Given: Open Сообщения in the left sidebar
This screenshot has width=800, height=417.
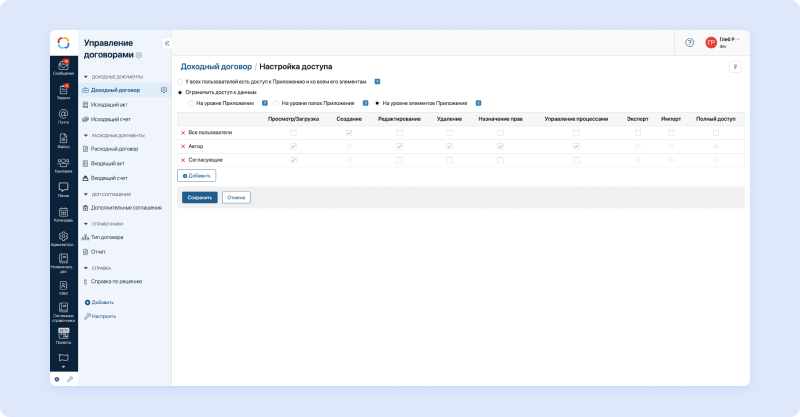Looking at the screenshot, I should 63,67.
